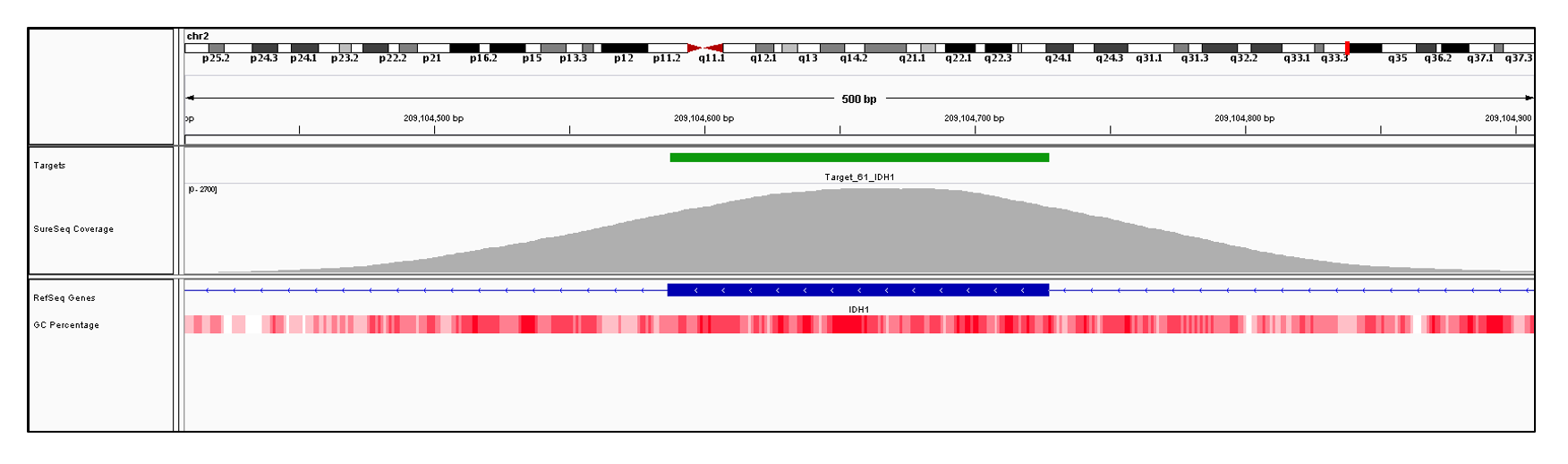
Task: Click the IDH1 gene name label
Action: 859,310
